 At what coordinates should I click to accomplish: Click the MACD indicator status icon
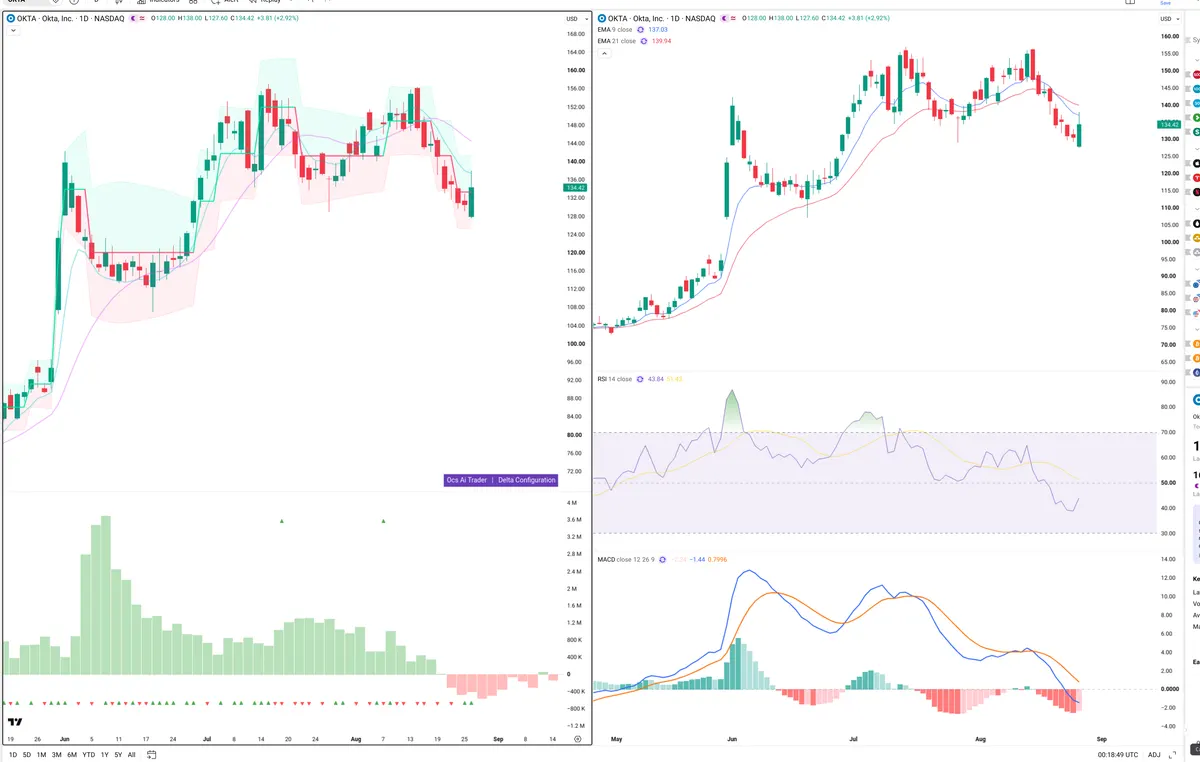(662, 559)
